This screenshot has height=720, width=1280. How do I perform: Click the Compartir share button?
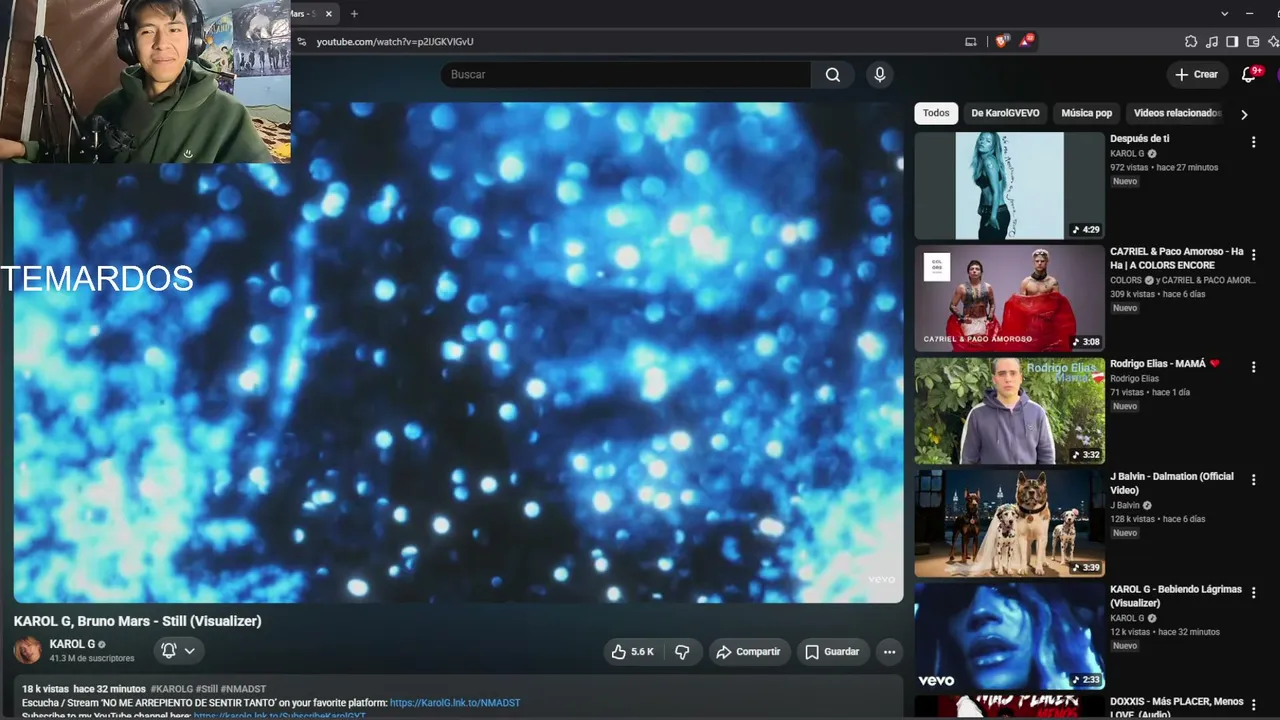(x=749, y=652)
